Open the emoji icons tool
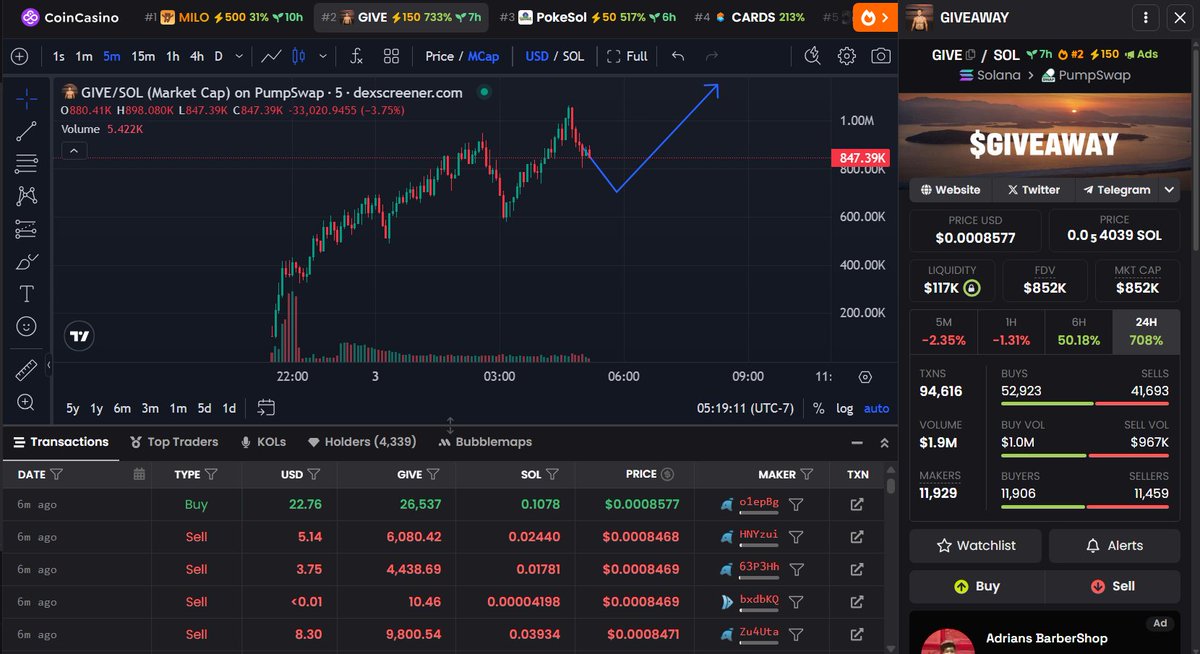The width and height of the screenshot is (1200, 654). 26,326
